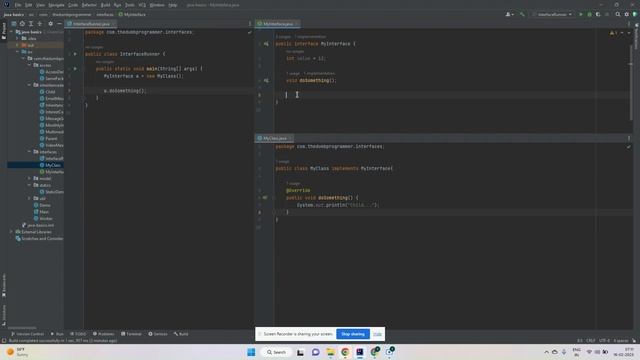The image size is (640, 360).
Task: Open IntelliJ IDEA icon in taskbar
Action: click(360, 352)
